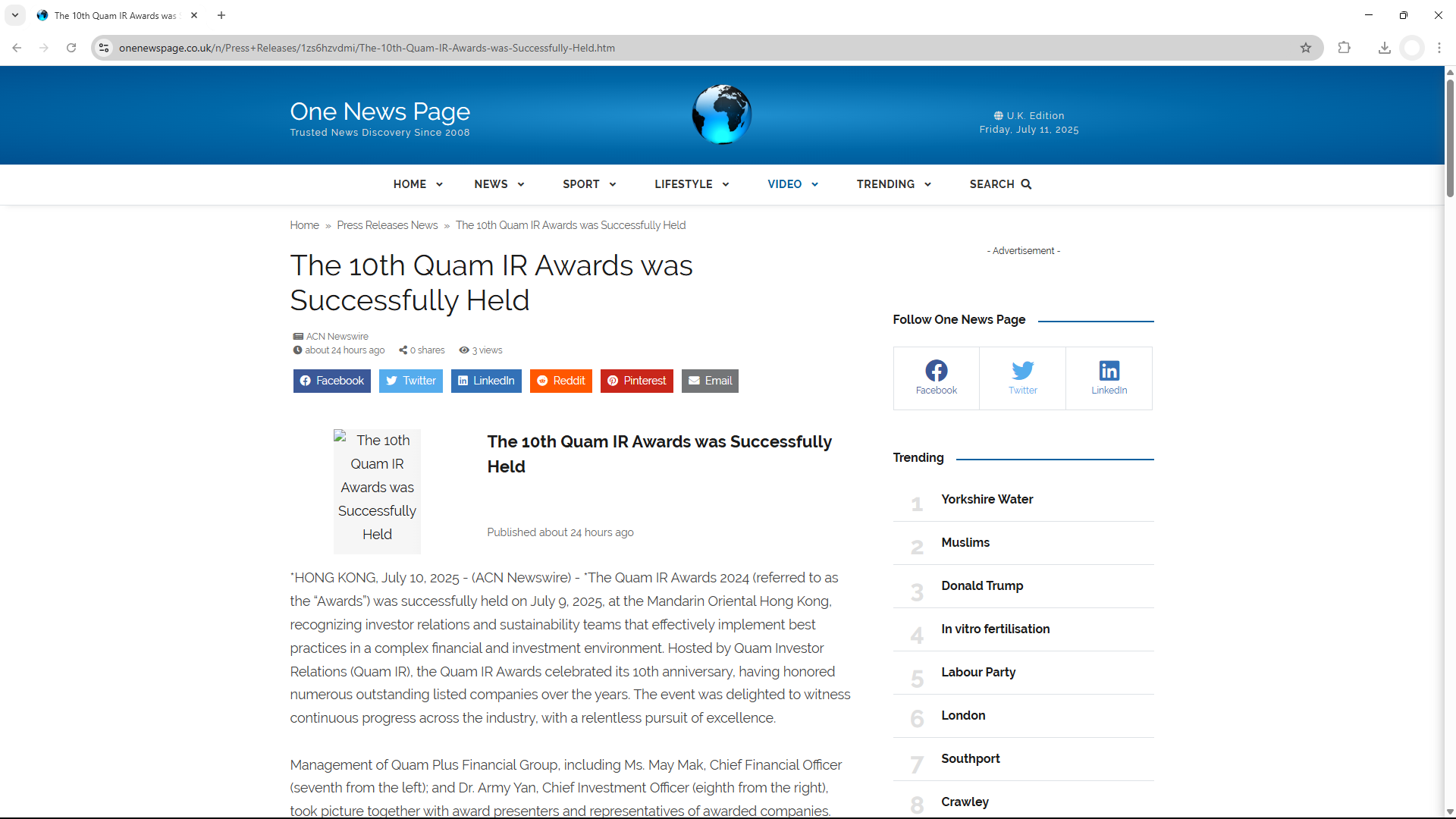Share article via Facebook button
The height and width of the screenshot is (819, 1456).
pos(331,381)
